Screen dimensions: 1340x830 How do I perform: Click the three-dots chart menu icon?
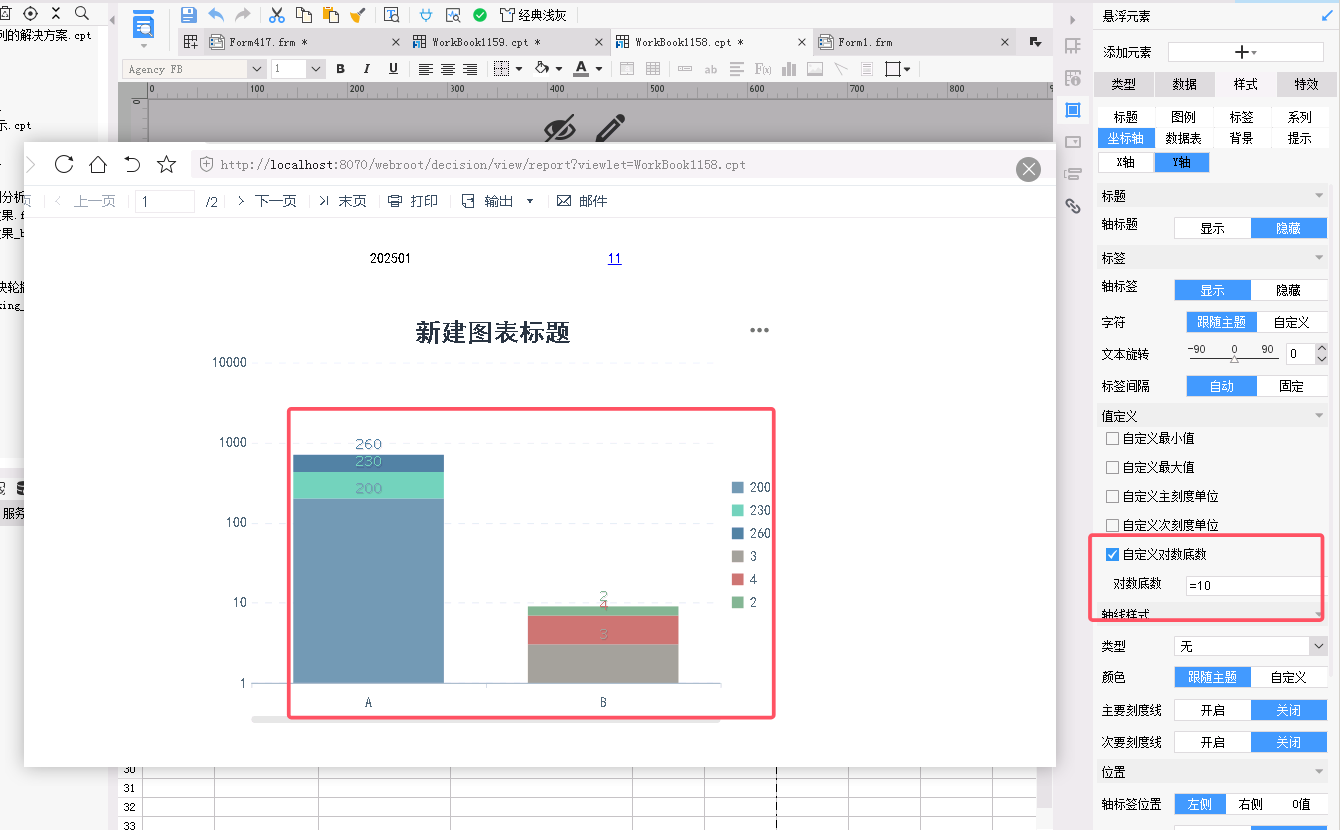759,330
